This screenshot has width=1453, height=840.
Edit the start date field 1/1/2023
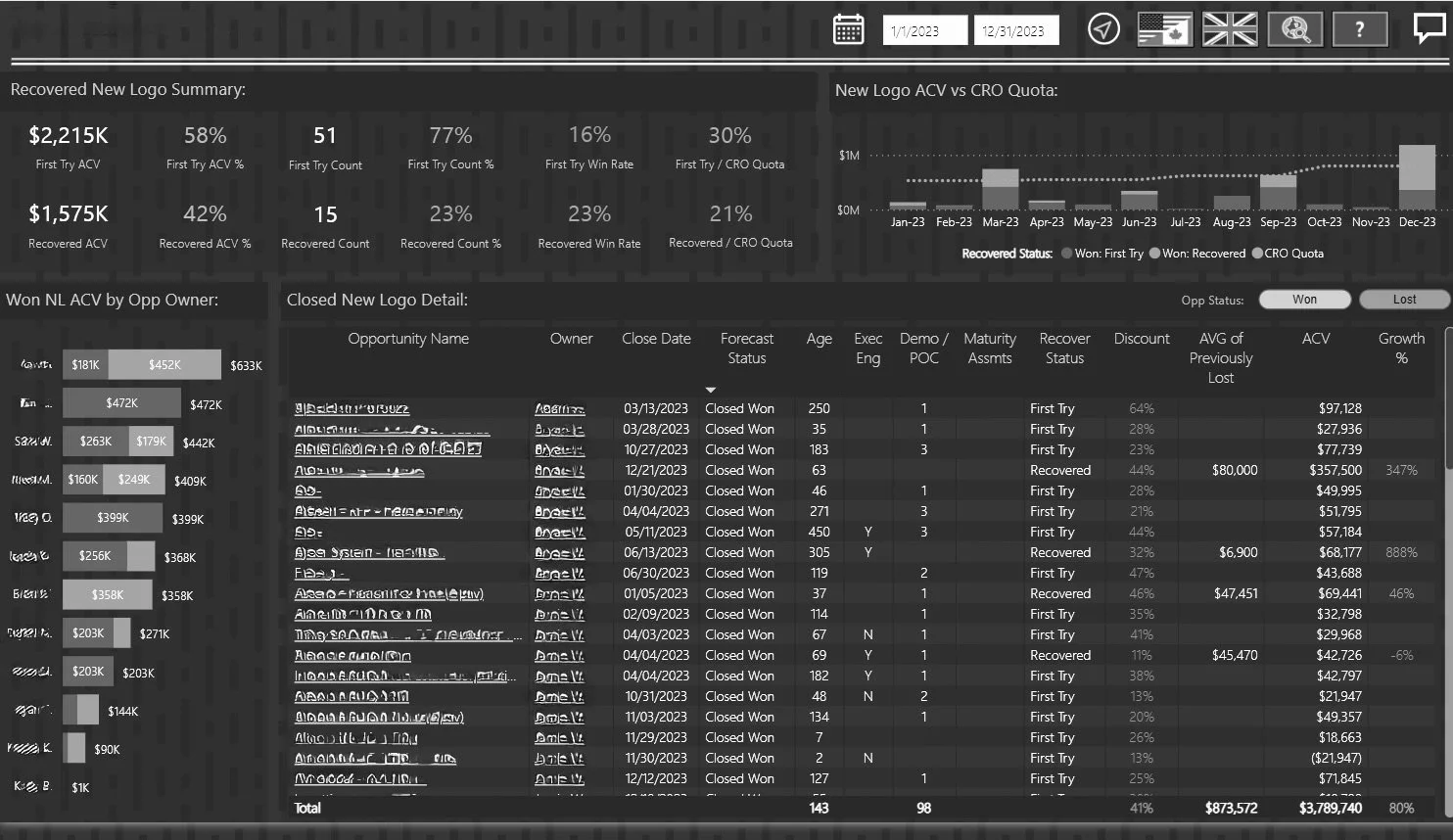(x=924, y=31)
